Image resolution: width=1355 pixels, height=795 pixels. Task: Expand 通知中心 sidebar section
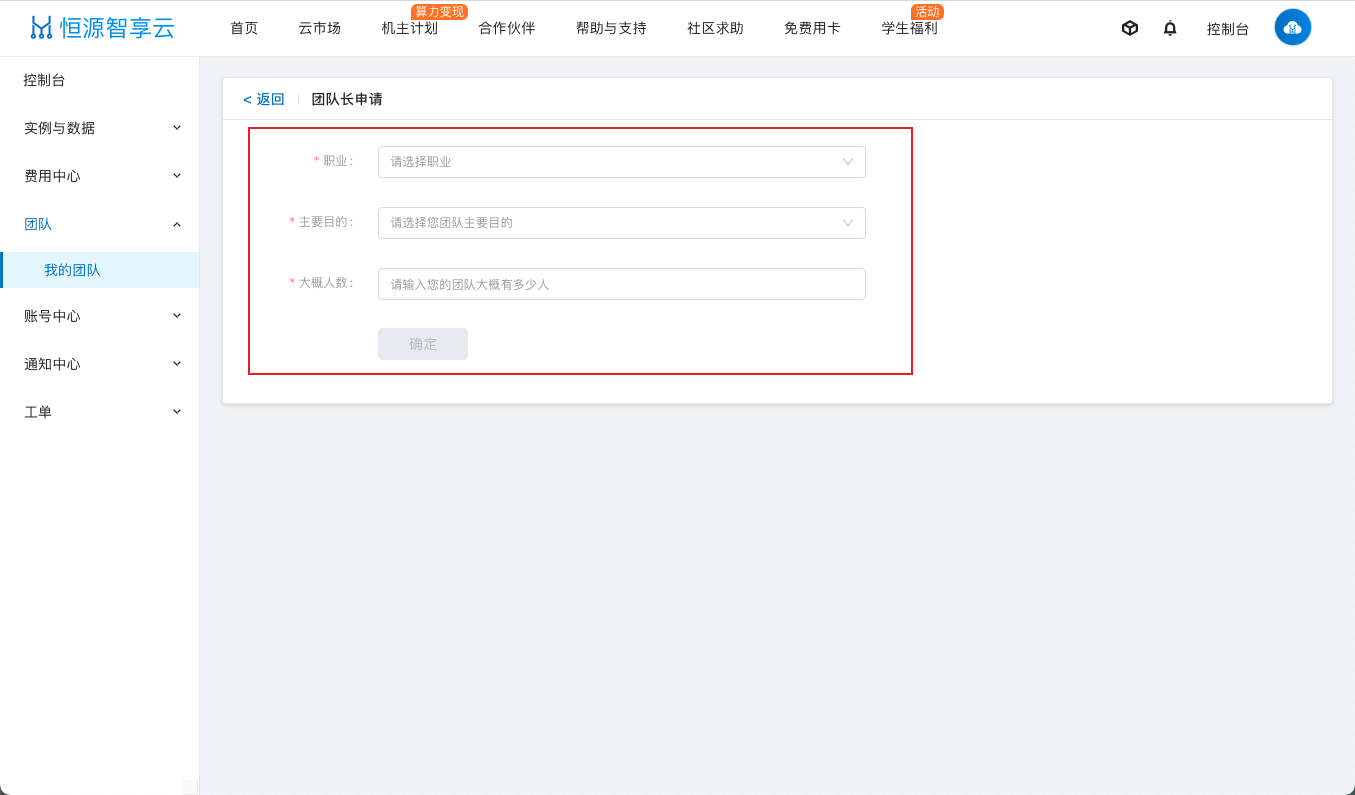click(100, 364)
